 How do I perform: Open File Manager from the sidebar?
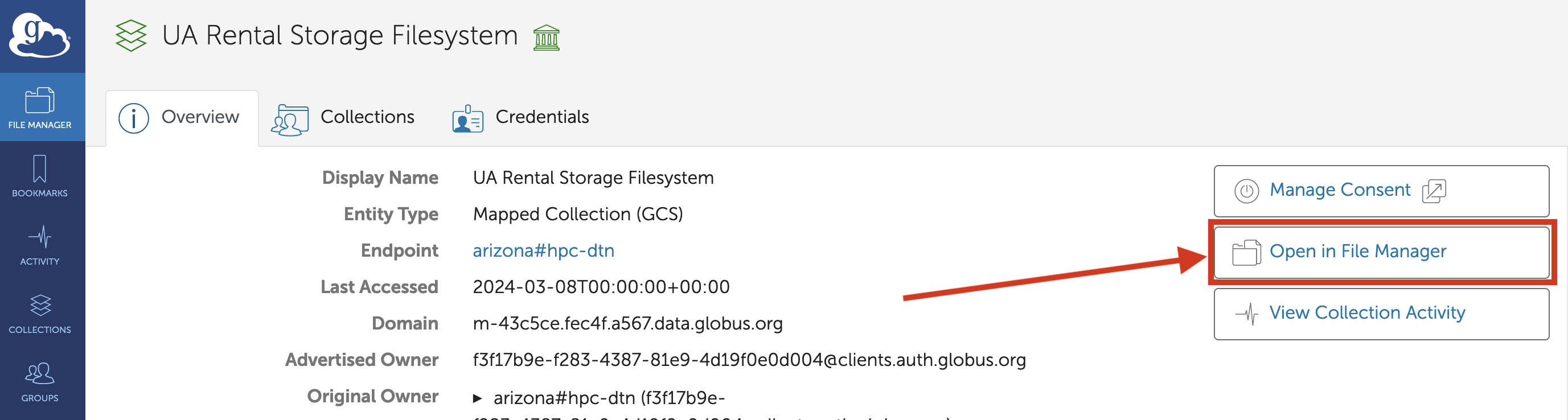coord(40,108)
